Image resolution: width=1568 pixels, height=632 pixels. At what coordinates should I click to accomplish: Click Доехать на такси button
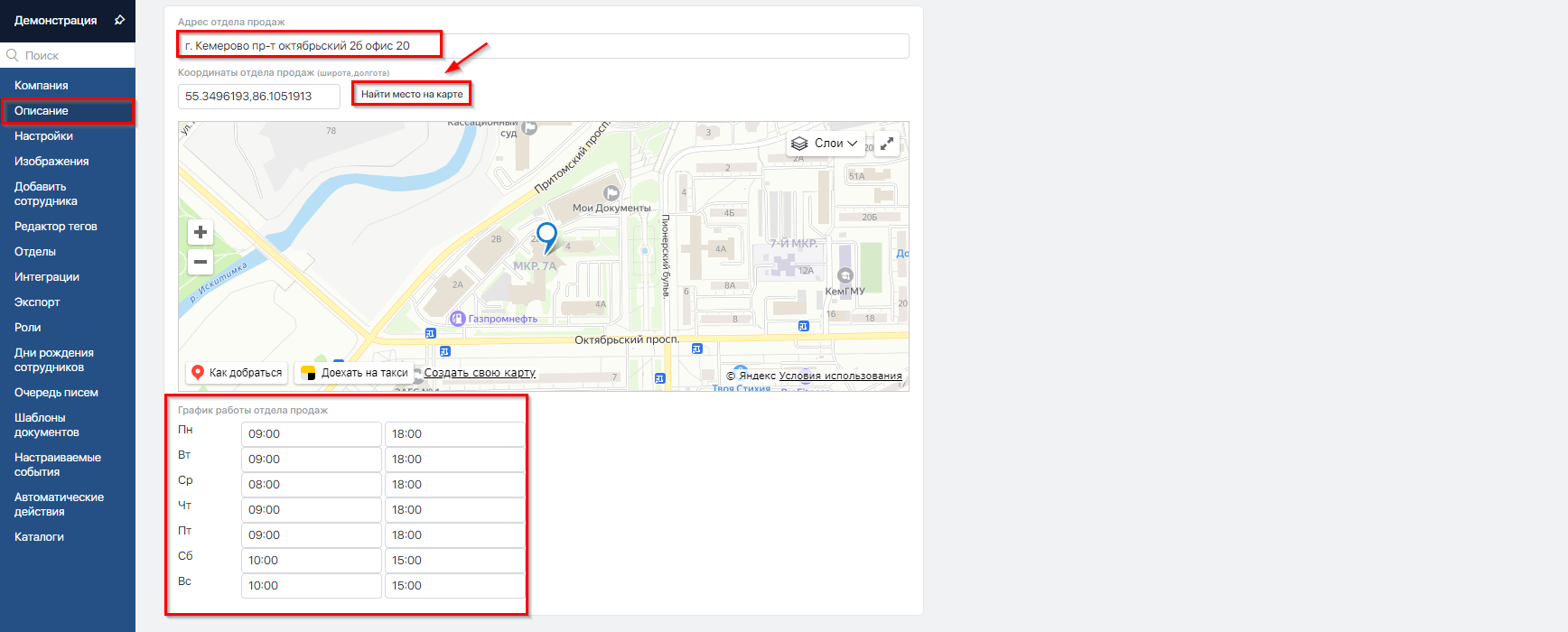tap(355, 373)
